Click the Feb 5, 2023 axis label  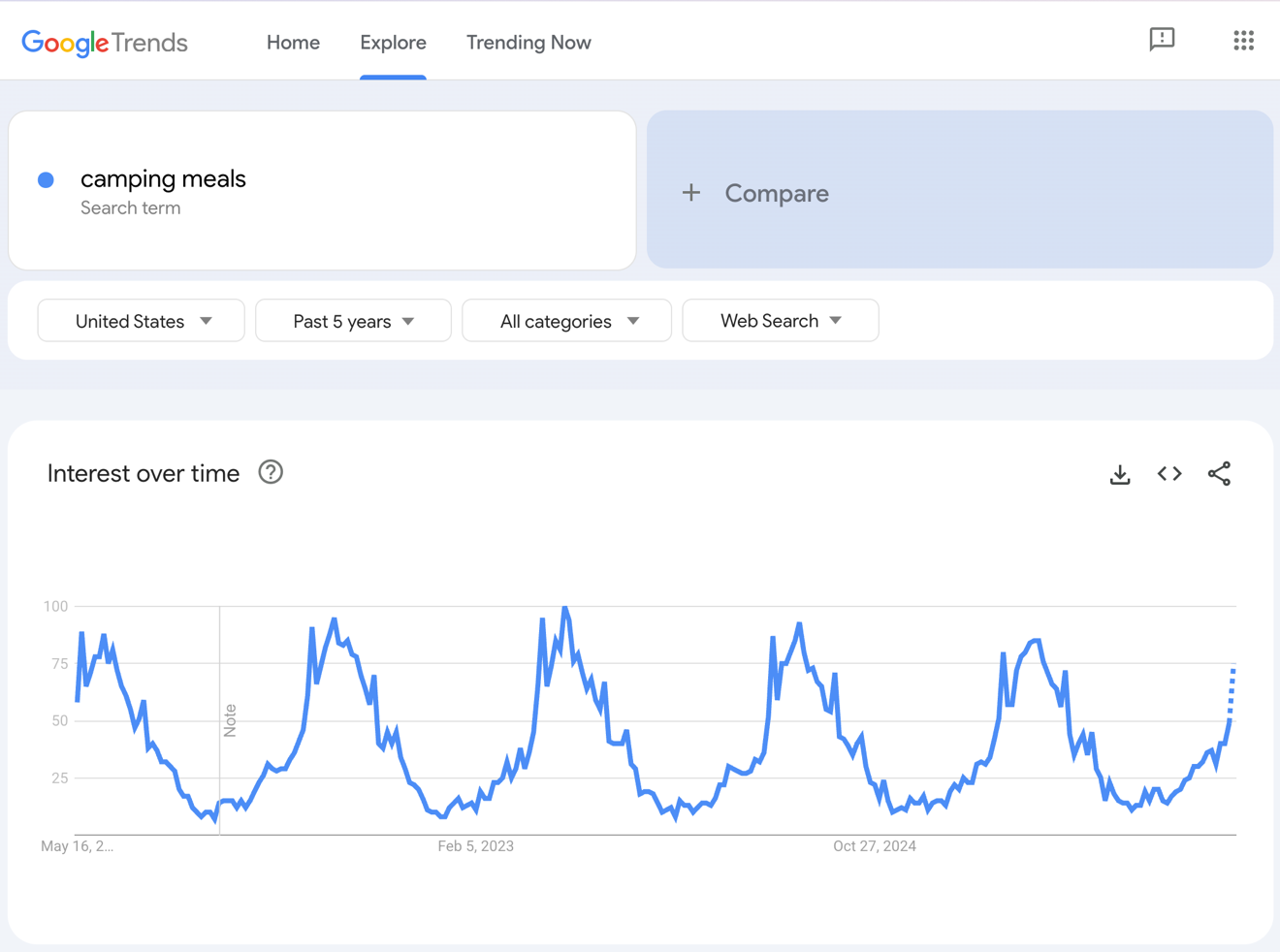(475, 846)
